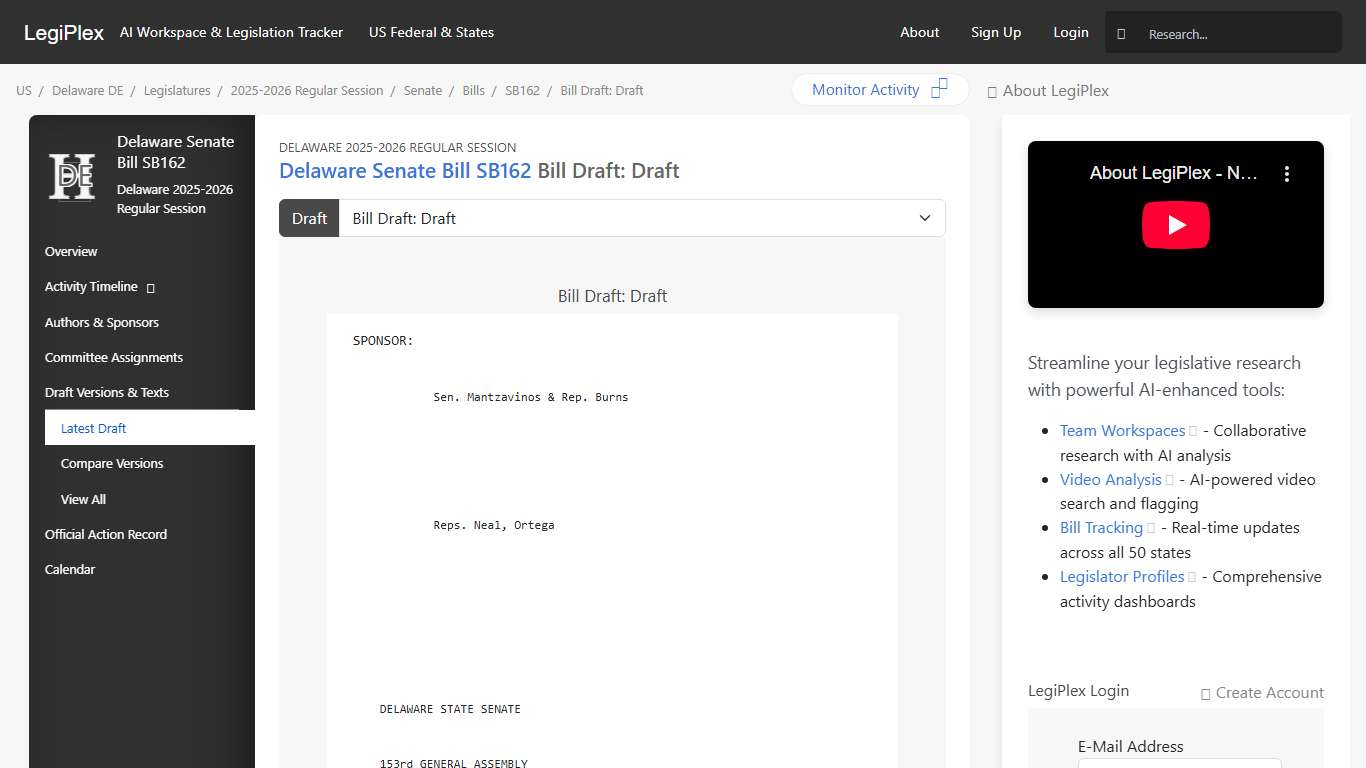Click the Delaware state seal logo
1366x768 pixels.
click(x=72, y=176)
